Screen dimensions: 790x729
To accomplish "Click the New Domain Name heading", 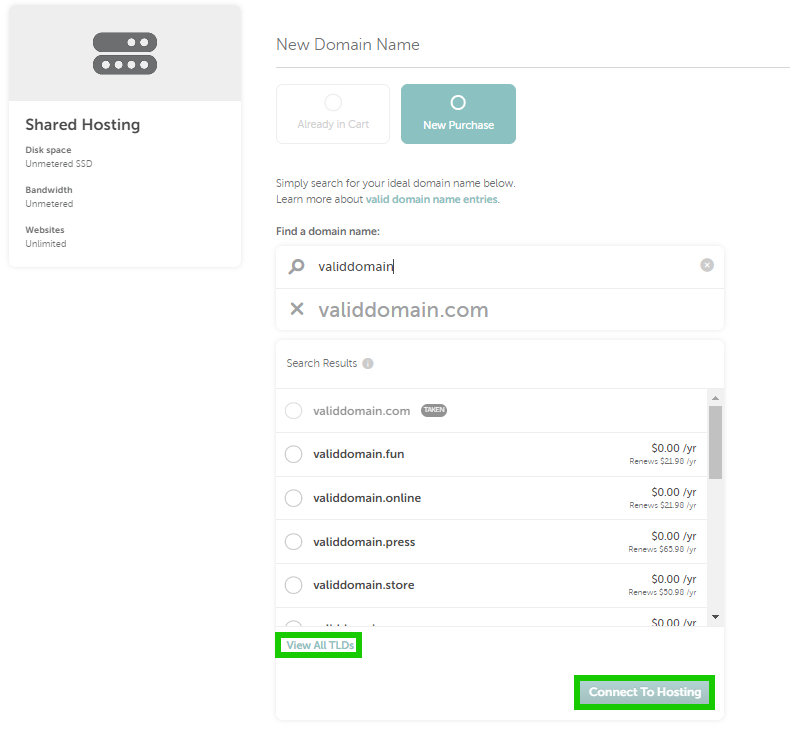I will click(348, 44).
